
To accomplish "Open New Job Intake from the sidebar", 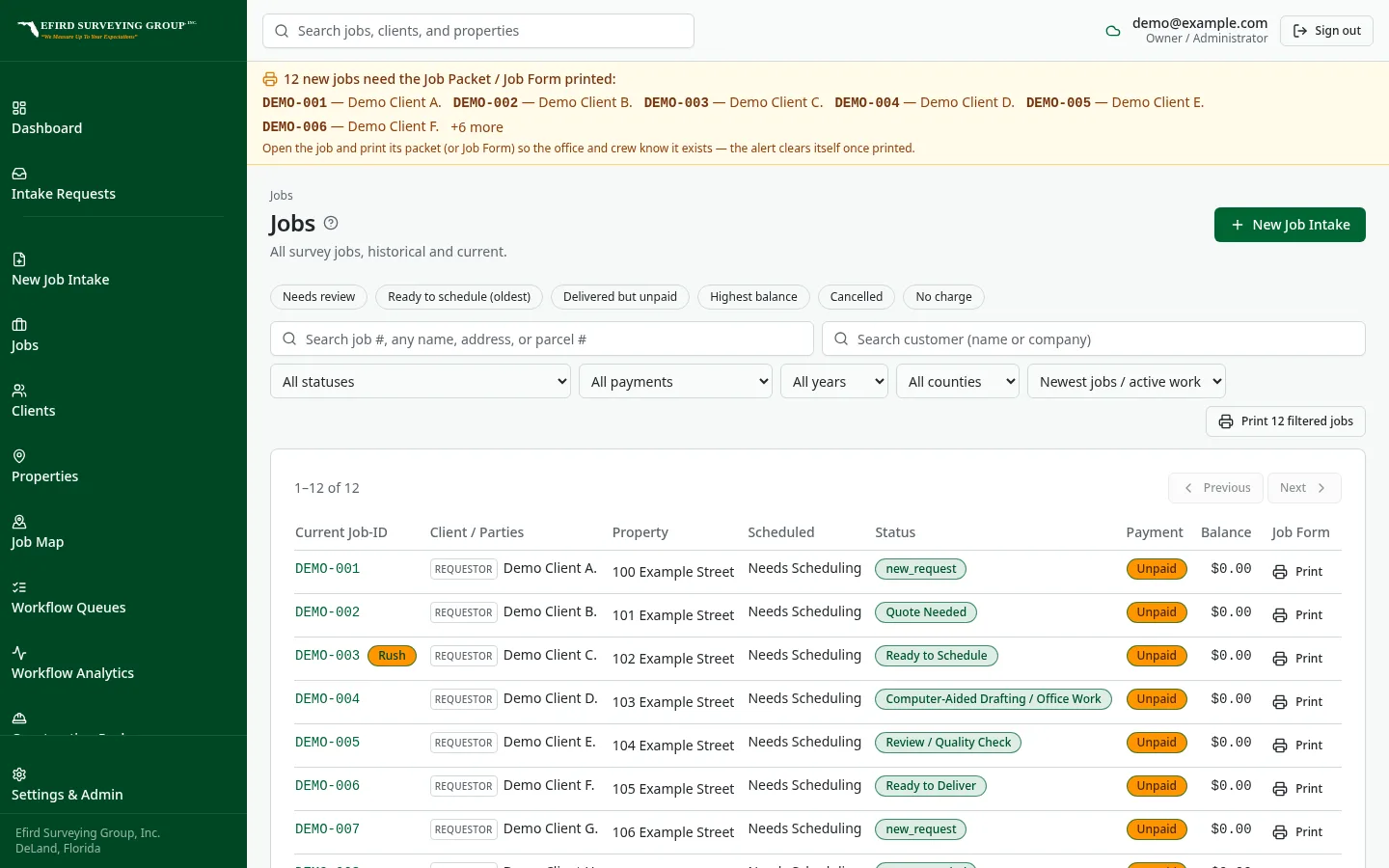I will coord(123,269).
